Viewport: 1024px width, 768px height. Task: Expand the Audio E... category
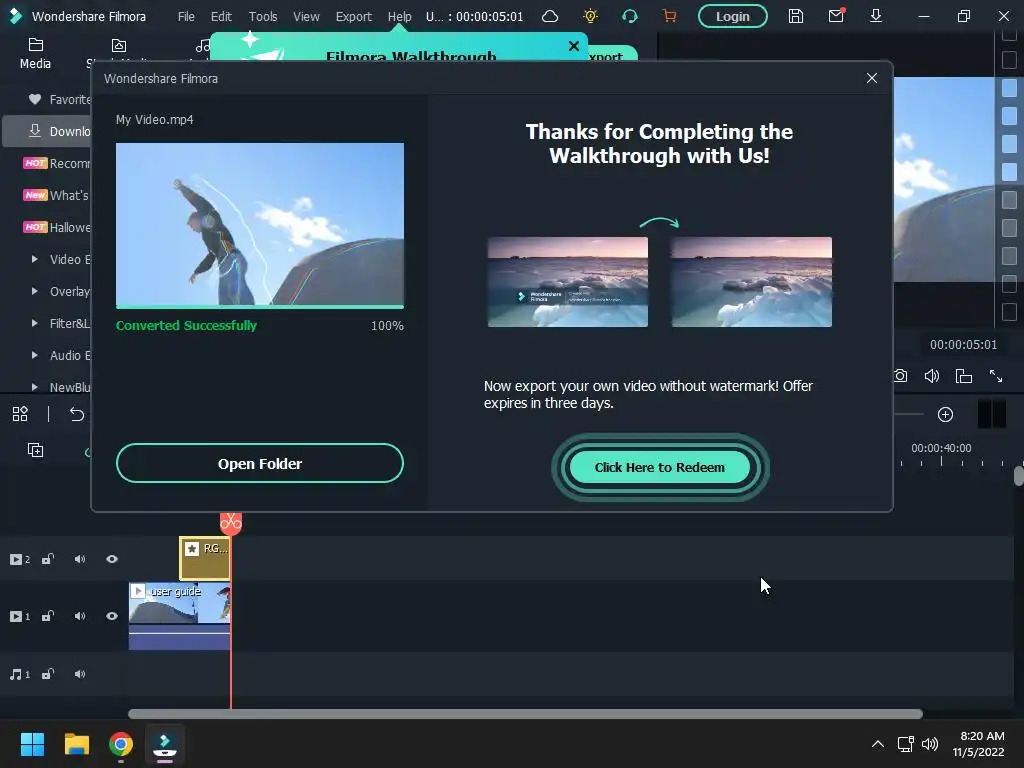pos(35,355)
